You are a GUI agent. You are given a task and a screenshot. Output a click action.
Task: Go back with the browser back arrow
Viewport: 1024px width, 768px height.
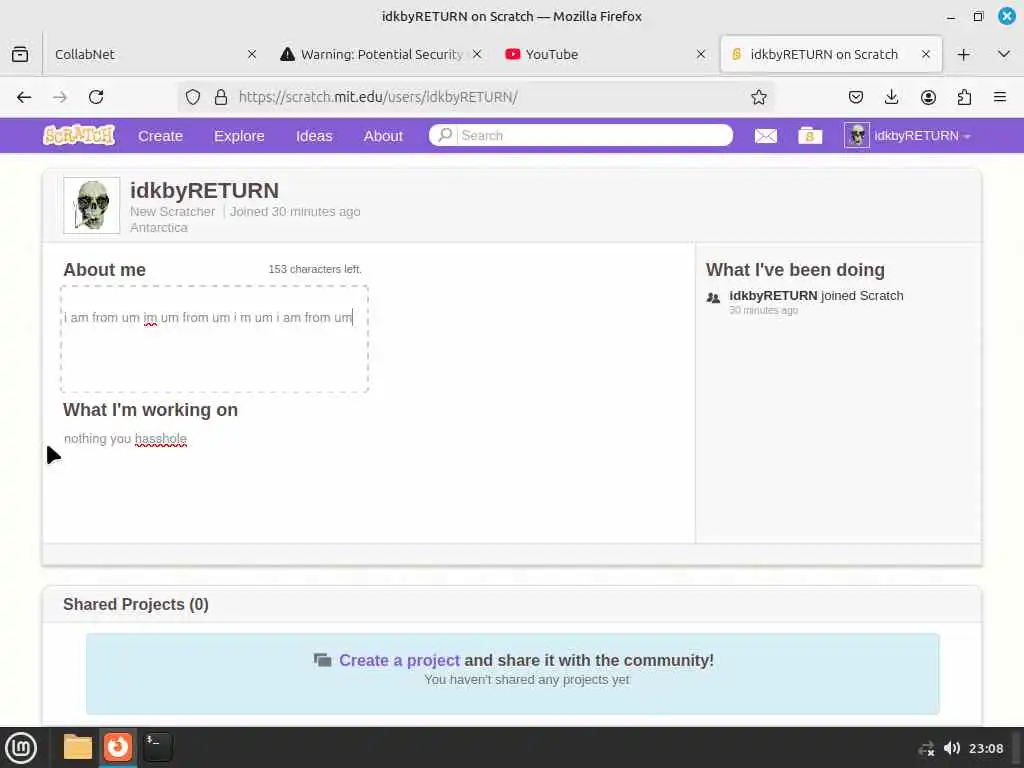(x=24, y=97)
